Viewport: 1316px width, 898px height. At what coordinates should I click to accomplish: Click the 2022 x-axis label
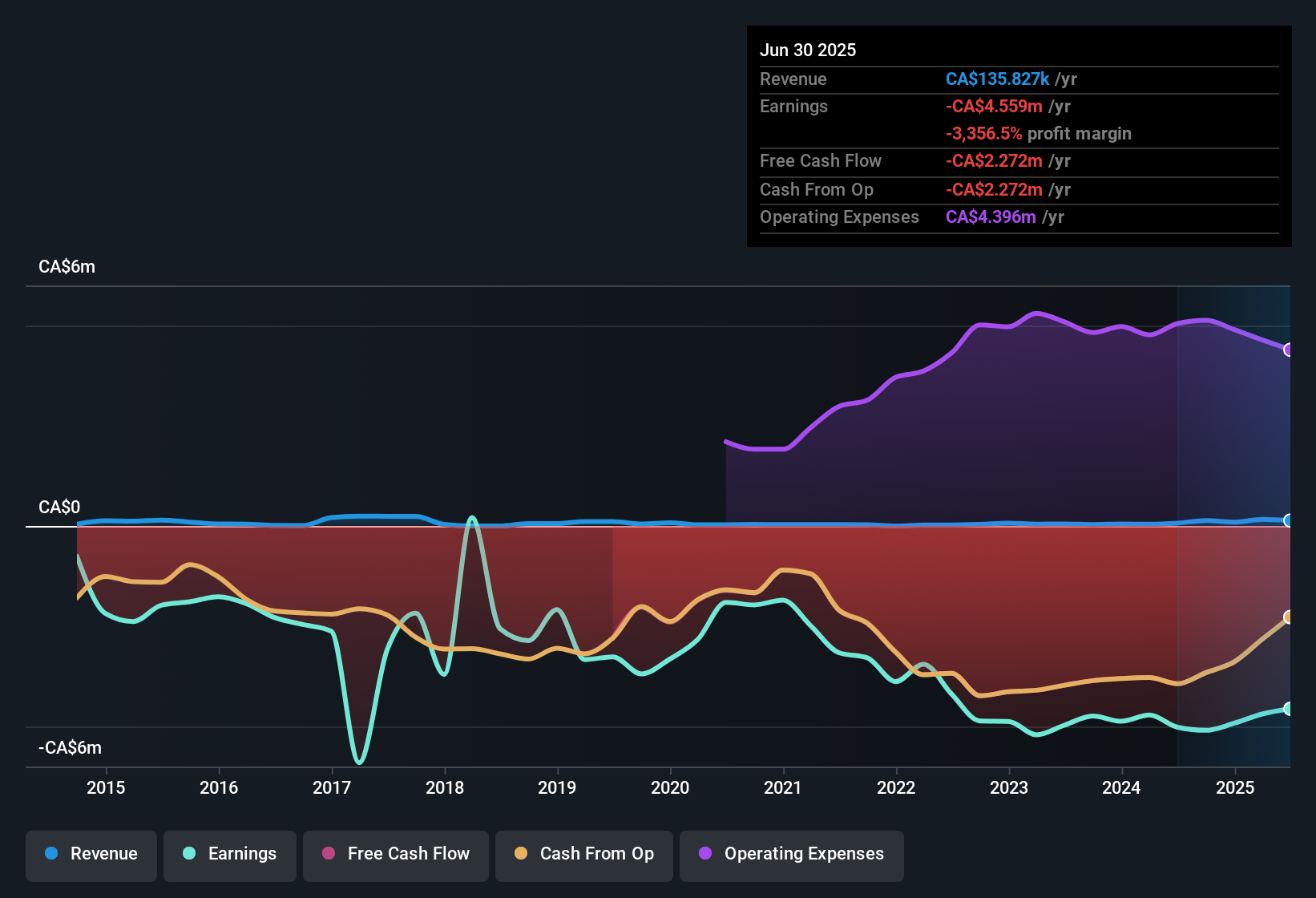[896, 787]
